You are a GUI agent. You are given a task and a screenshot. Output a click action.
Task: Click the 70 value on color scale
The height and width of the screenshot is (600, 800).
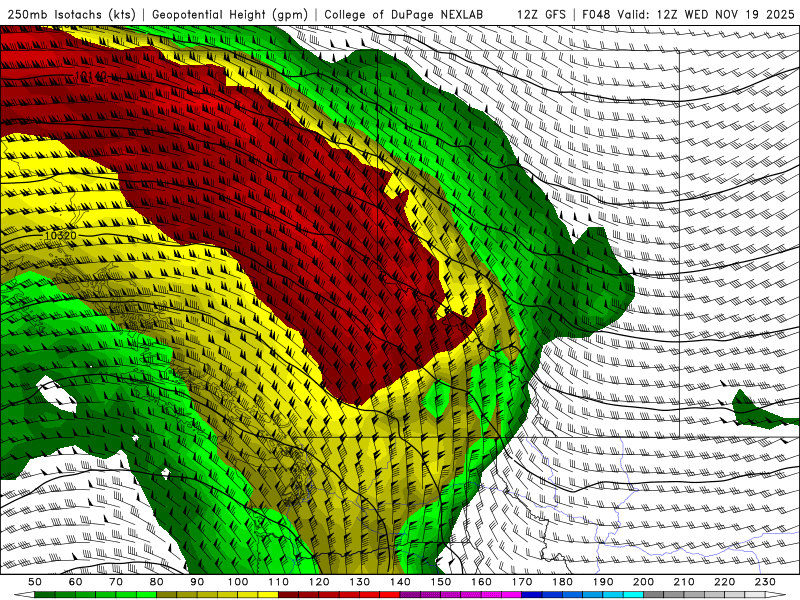[116, 582]
